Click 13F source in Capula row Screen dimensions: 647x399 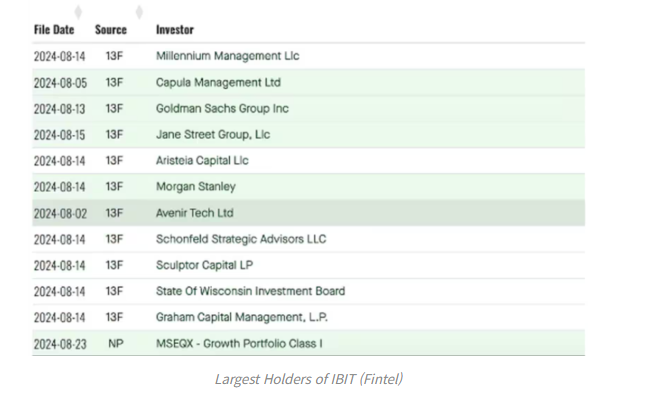pos(114,82)
